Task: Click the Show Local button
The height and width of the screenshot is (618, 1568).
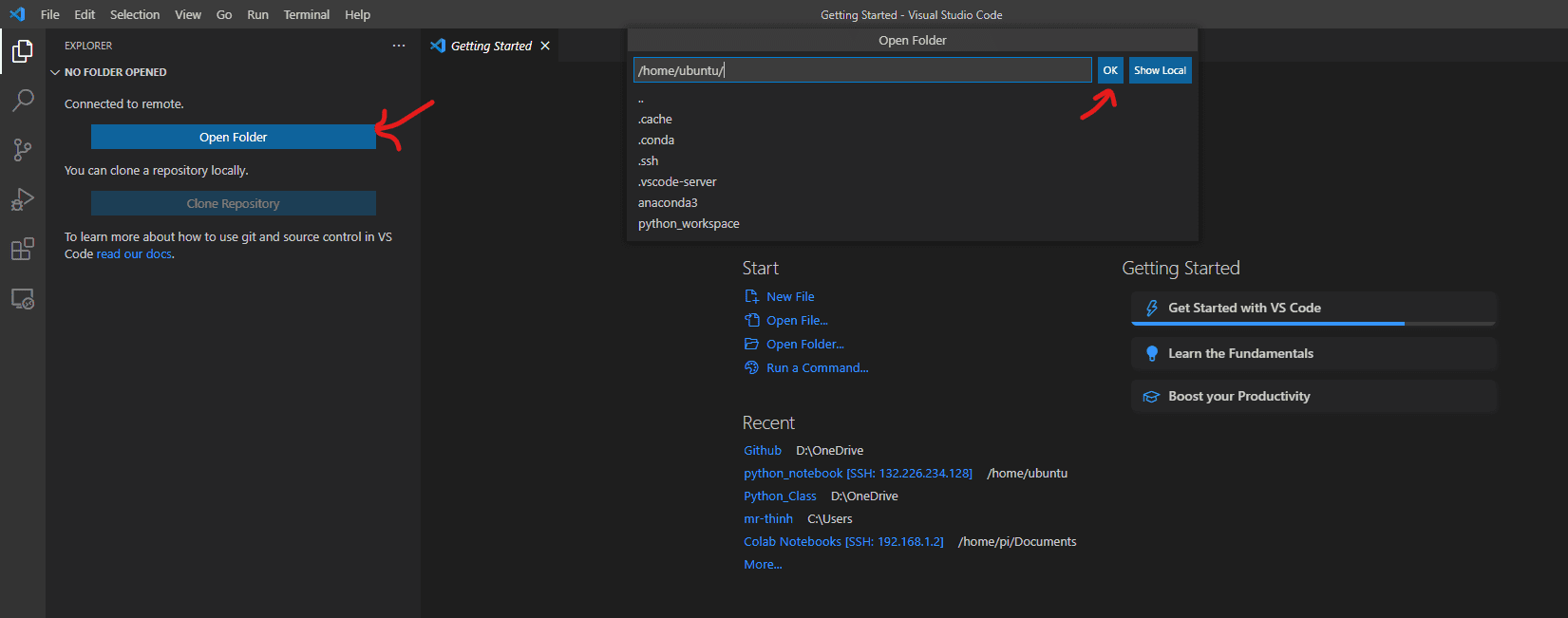Action: 1160,70
